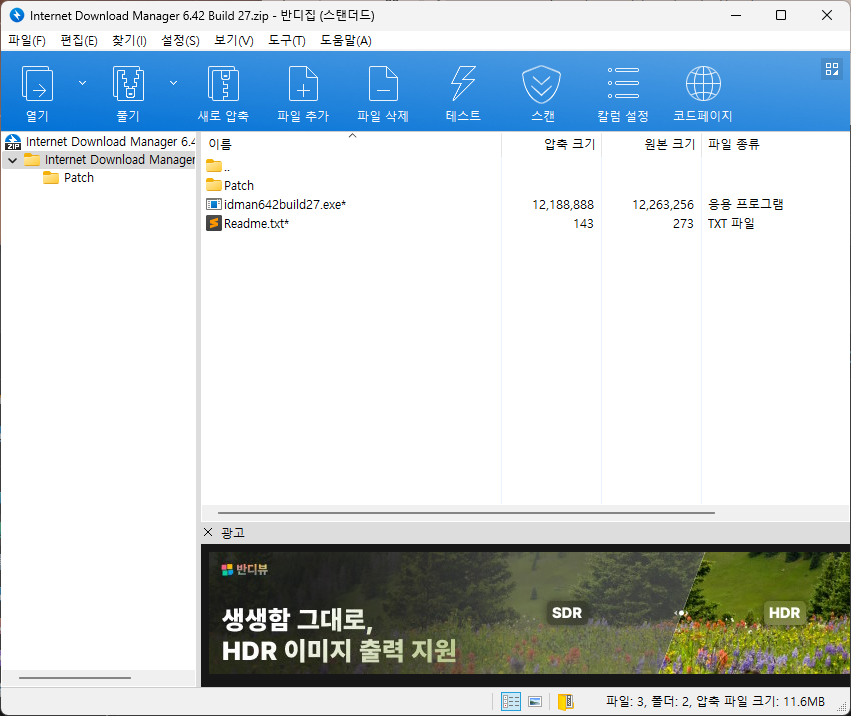Open the 설정(S) menu
This screenshot has height=716, width=851.
tap(180, 41)
